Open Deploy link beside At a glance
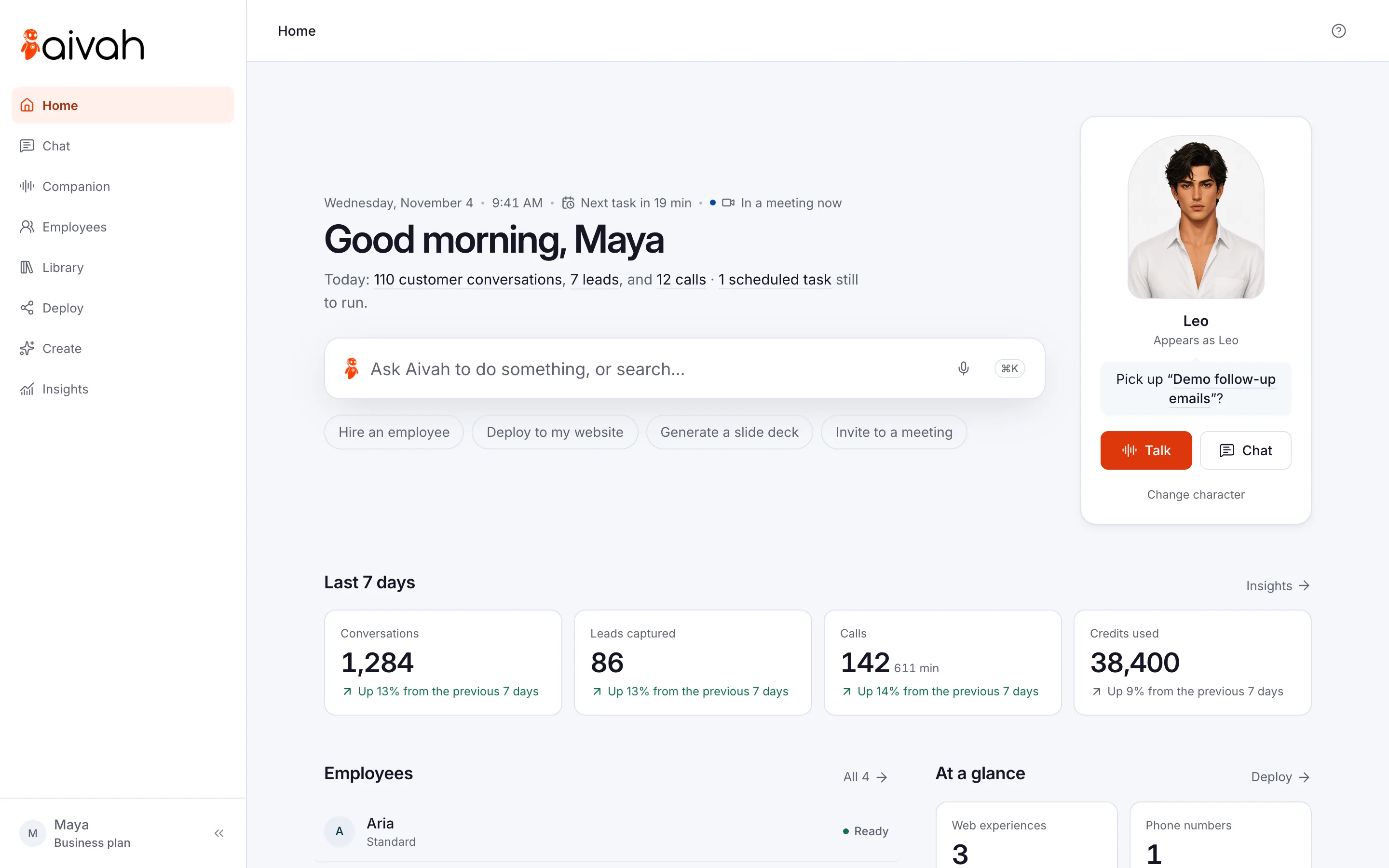 point(1280,777)
